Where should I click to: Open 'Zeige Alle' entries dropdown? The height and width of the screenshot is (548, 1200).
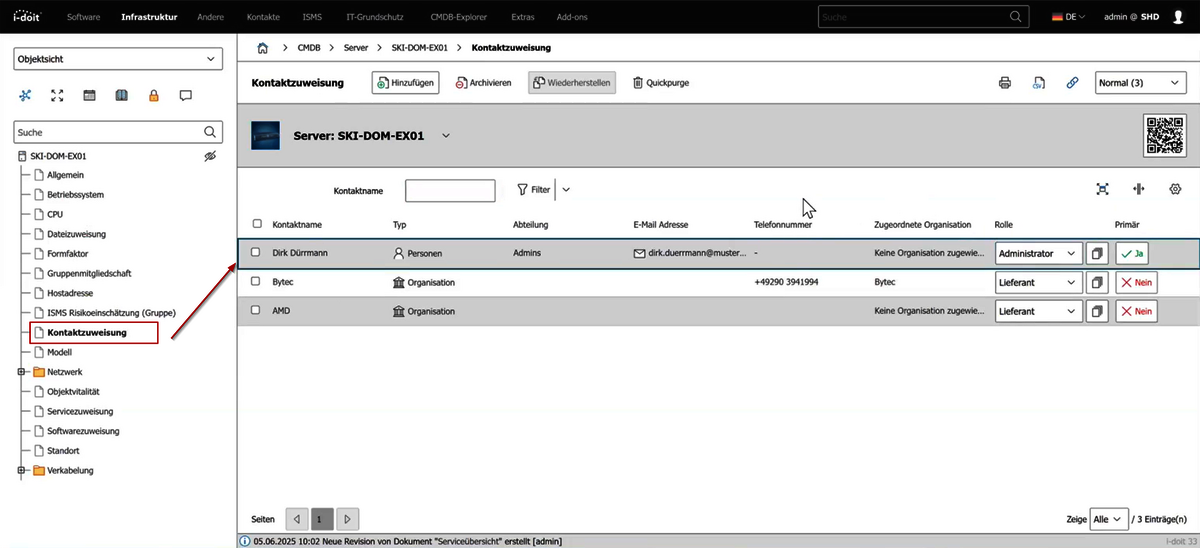click(1109, 519)
